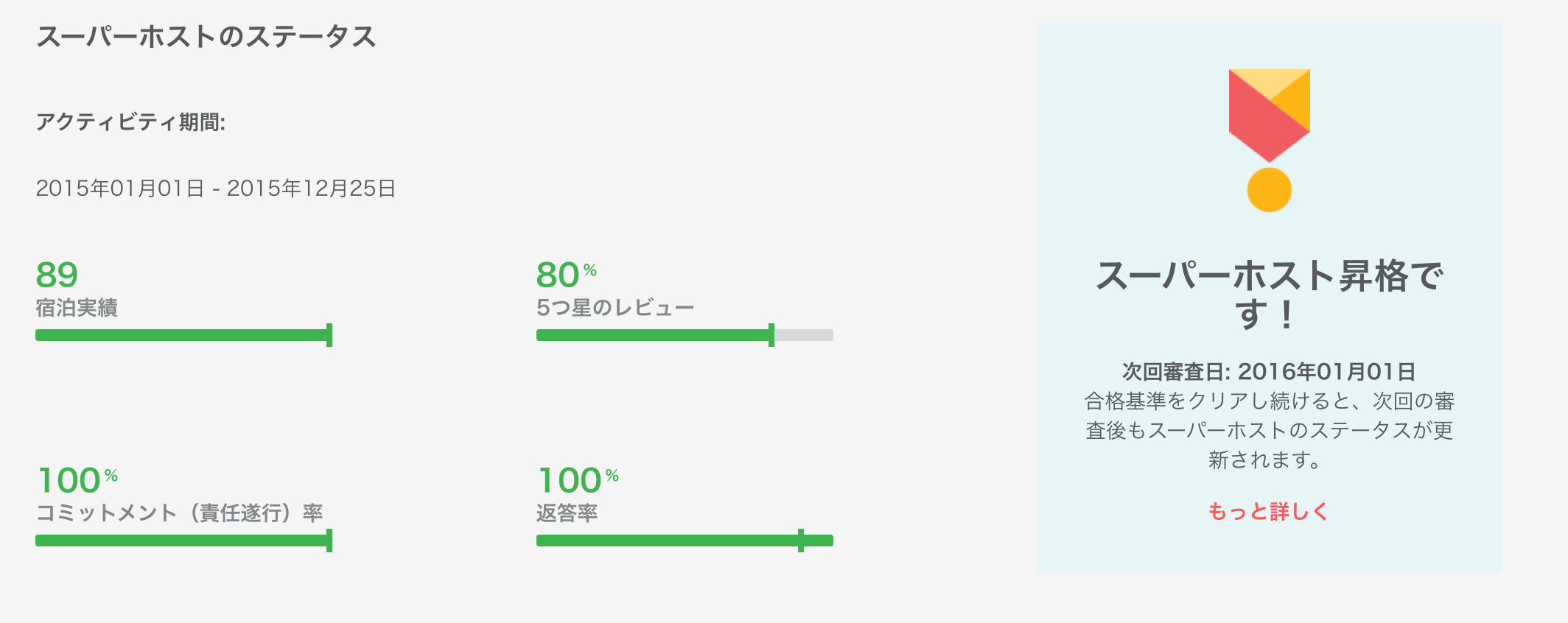Image resolution: width=1568 pixels, height=623 pixels.
Task: Click the 80% five-star review figure
Action: click(566, 275)
